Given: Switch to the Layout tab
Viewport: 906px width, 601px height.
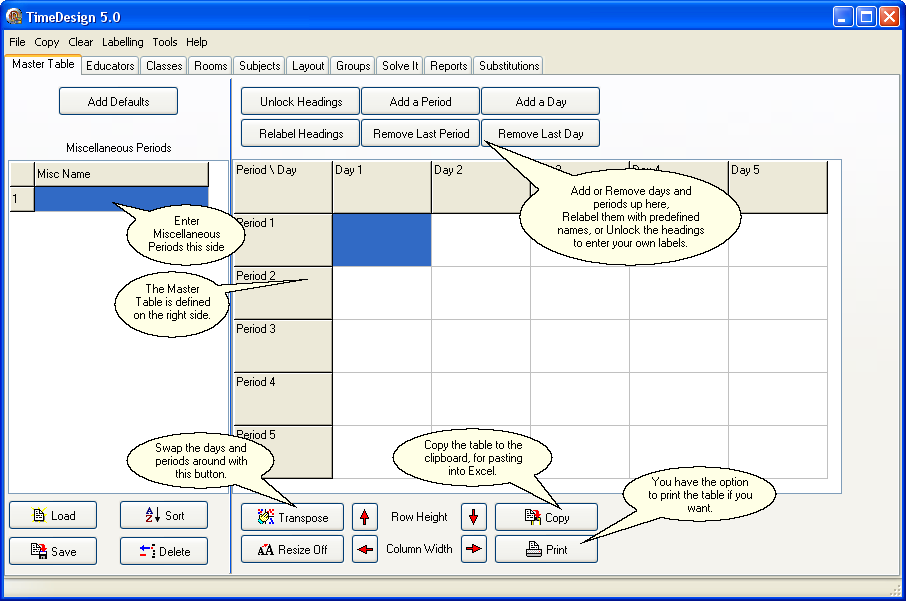Looking at the screenshot, I should 308,65.
